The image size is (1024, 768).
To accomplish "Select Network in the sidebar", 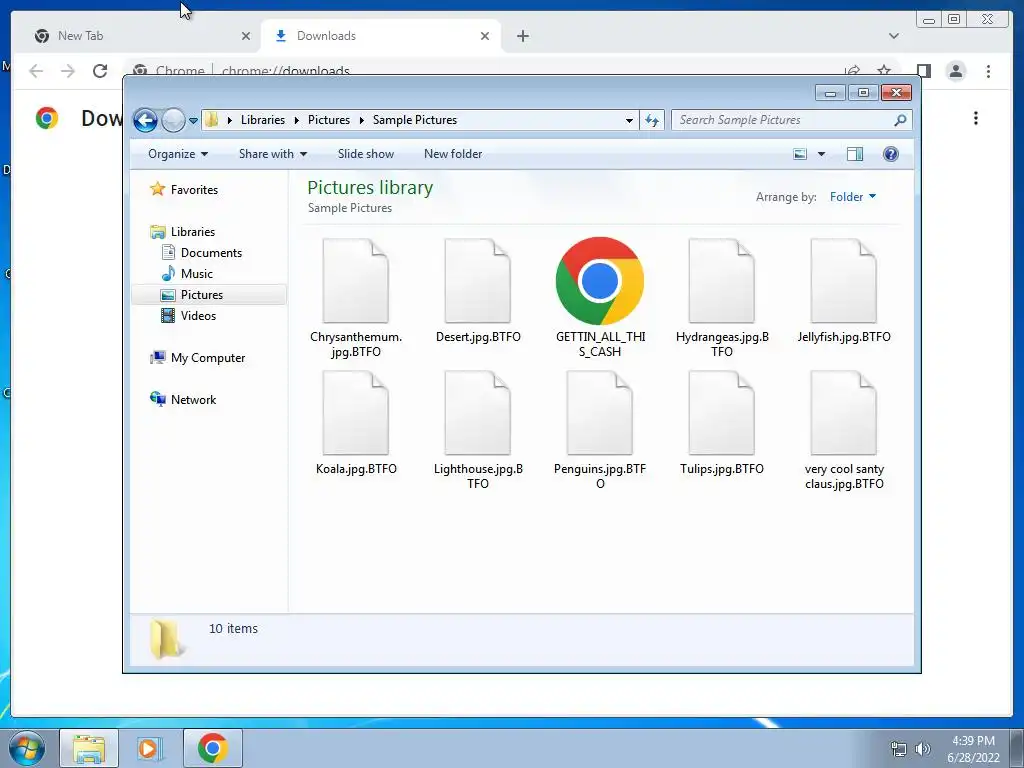I will [x=193, y=400].
